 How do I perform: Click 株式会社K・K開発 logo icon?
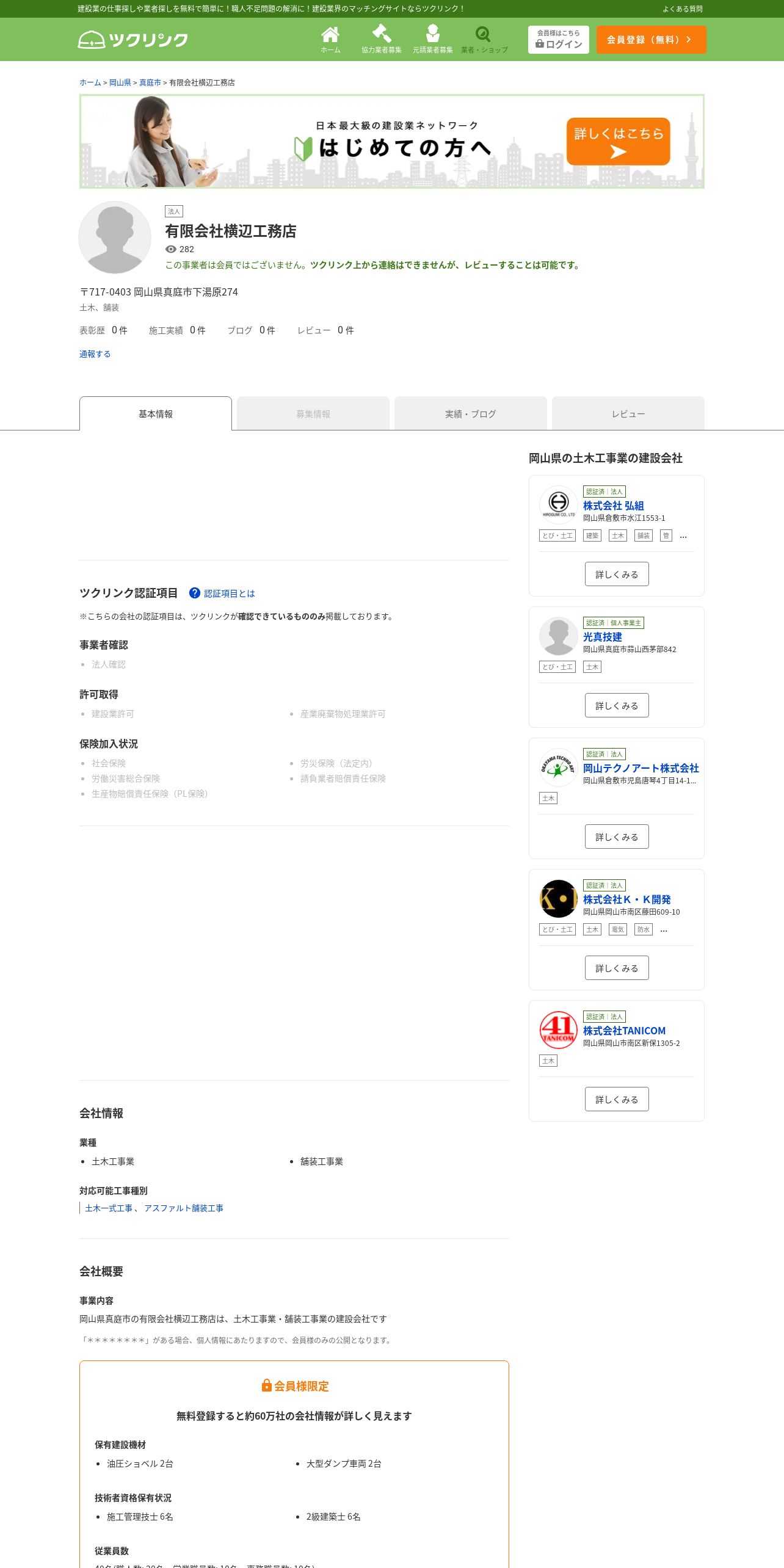pyautogui.click(x=559, y=898)
